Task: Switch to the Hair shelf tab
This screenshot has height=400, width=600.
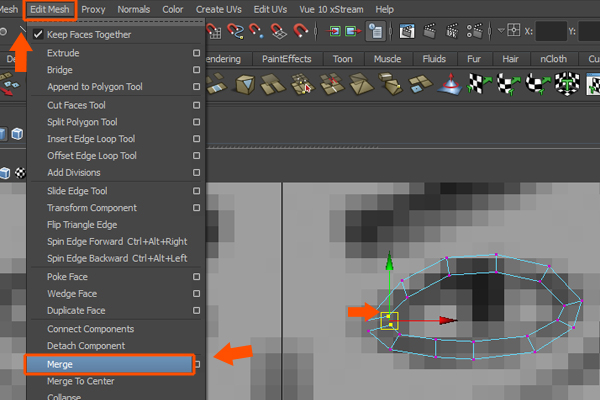Action: [x=510, y=59]
